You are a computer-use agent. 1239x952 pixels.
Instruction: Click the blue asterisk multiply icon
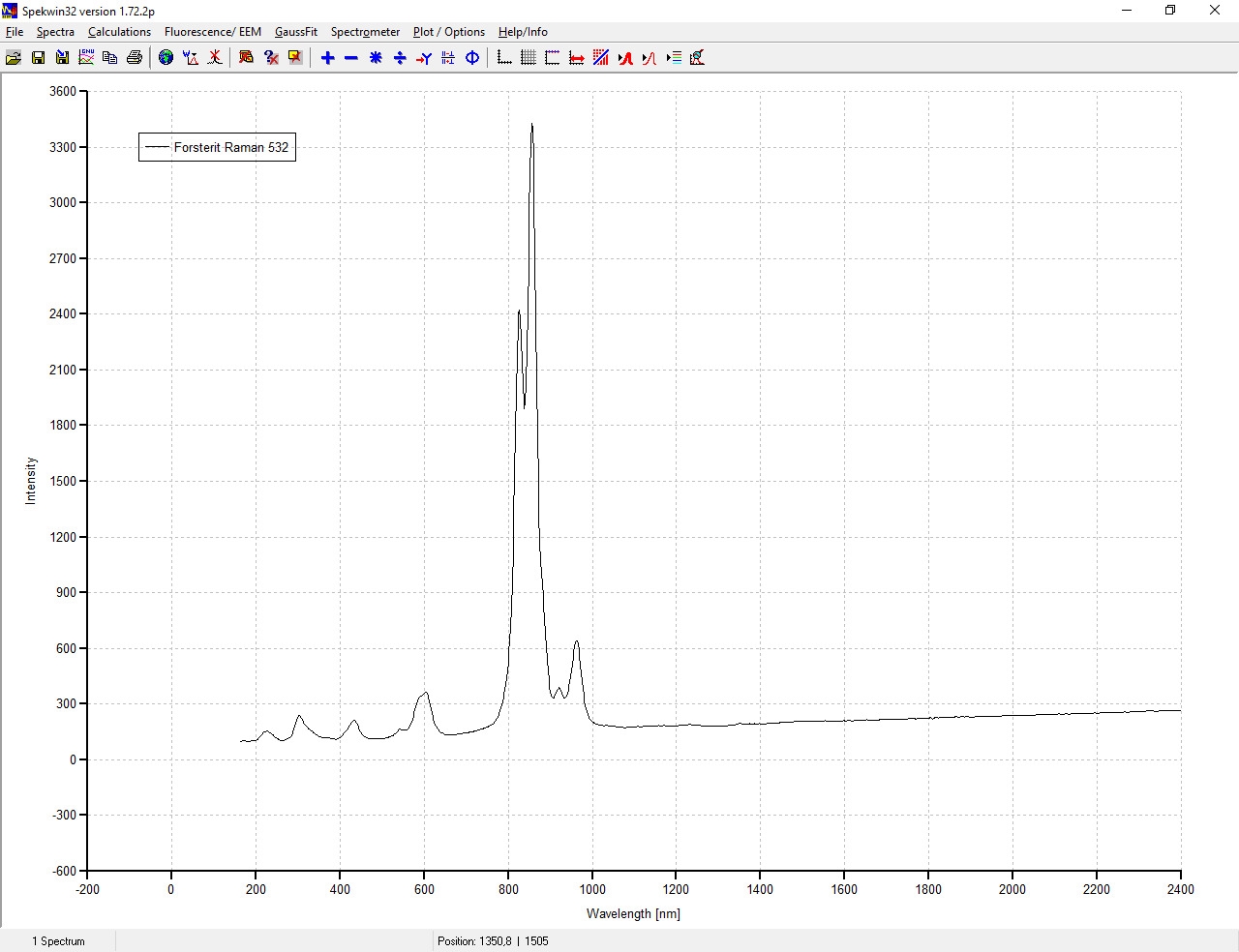[376, 58]
